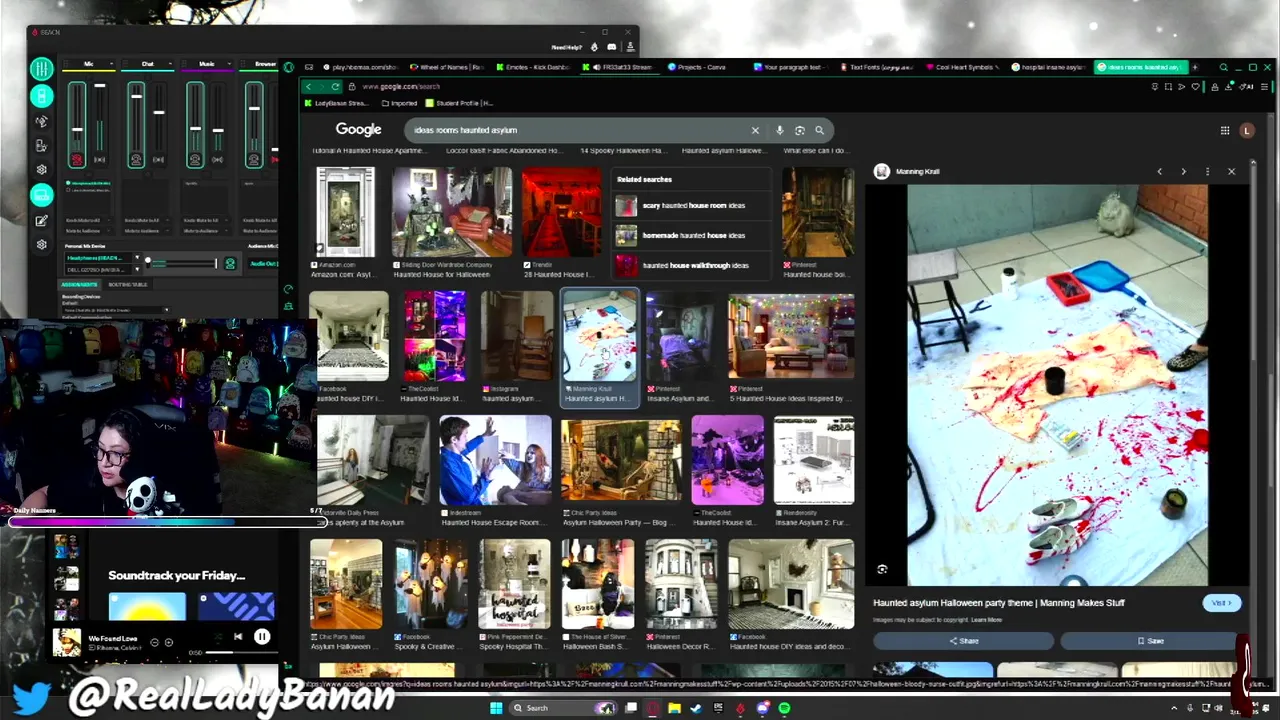This screenshot has height=720, width=1280.
Task: Click the Save button in image preview
Action: point(1150,641)
